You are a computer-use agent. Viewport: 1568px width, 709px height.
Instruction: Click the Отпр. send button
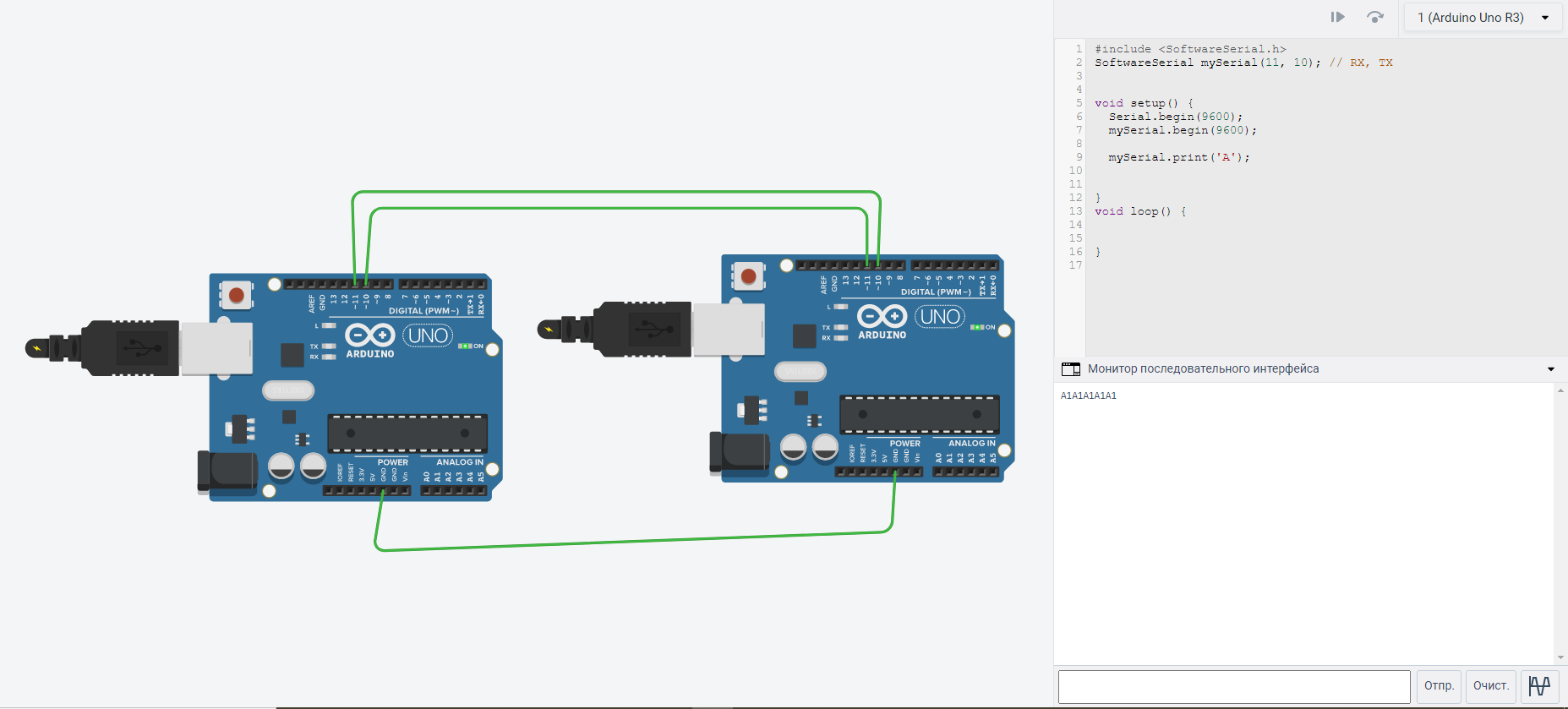coord(1439,686)
